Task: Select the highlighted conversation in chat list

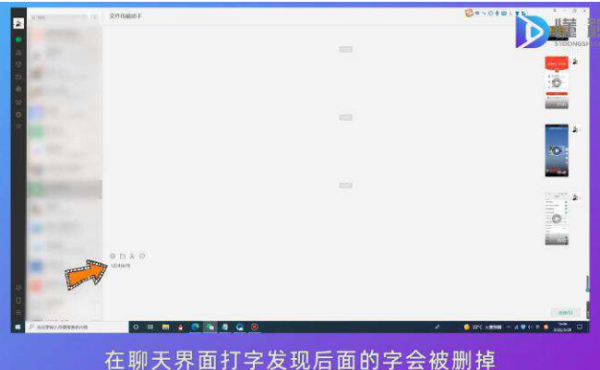Action: click(65, 189)
